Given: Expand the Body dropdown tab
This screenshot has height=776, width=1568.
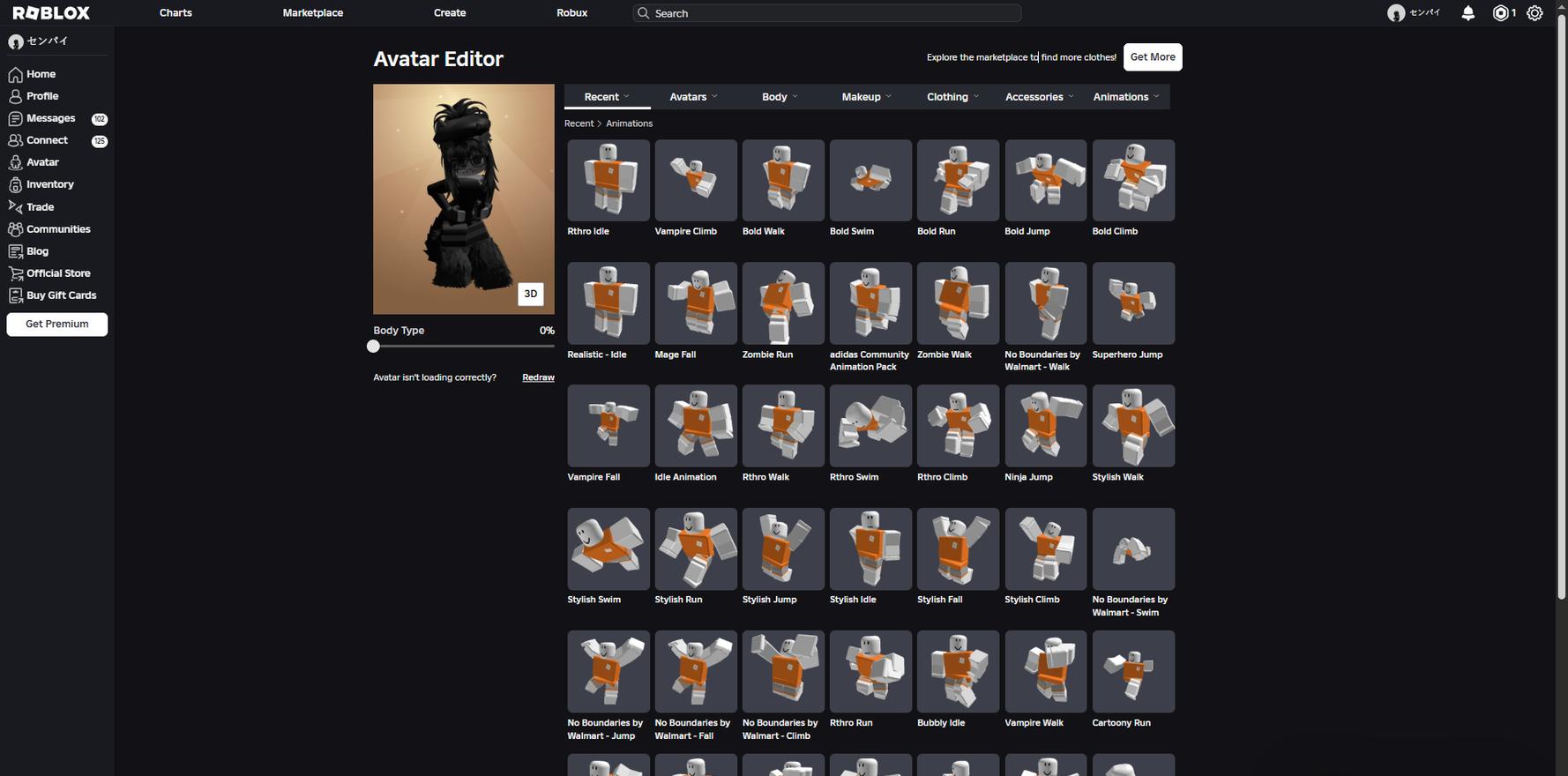Looking at the screenshot, I should pyautogui.click(x=780, y=97).
